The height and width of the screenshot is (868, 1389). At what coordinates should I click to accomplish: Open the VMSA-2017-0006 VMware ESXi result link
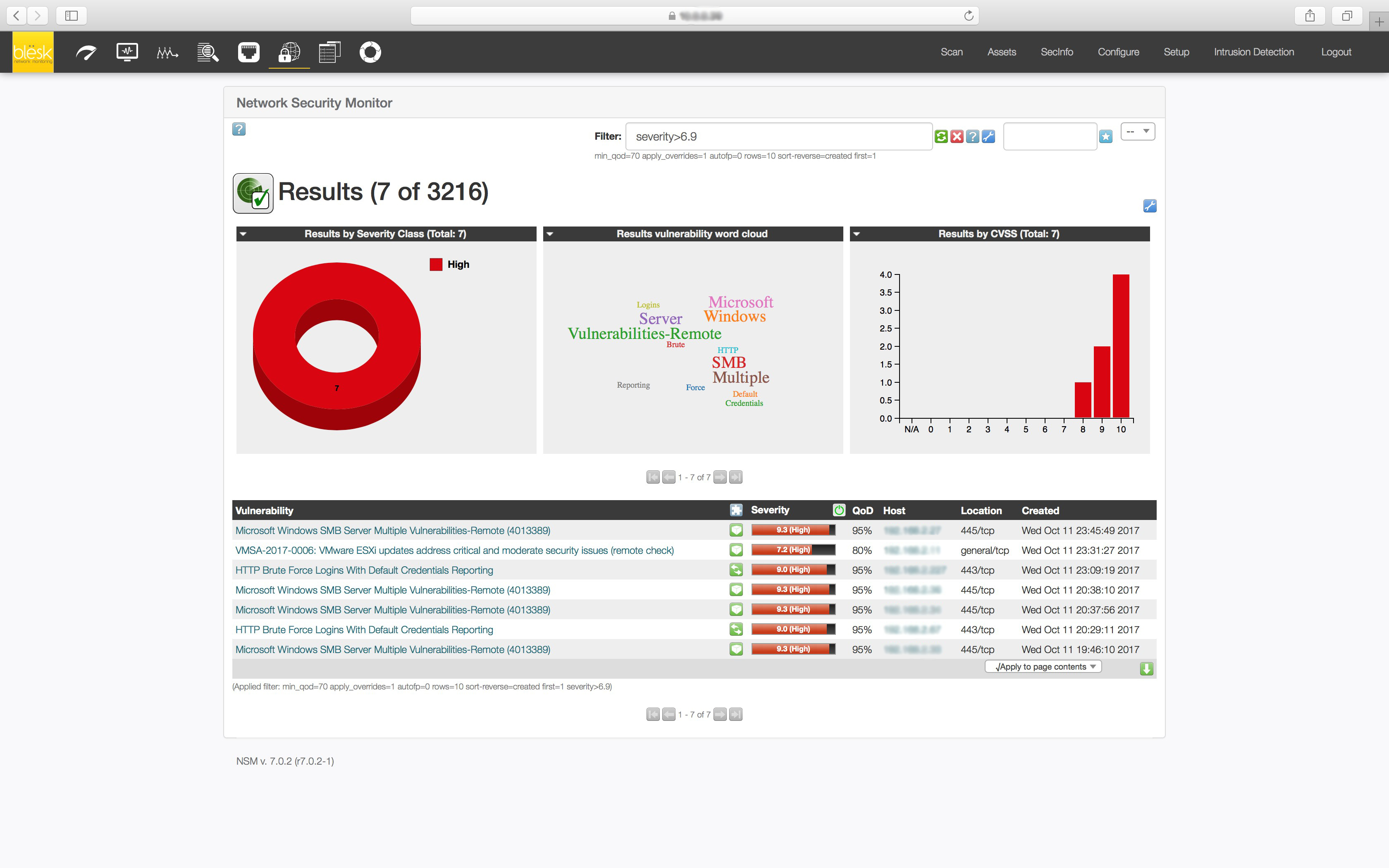click(x=454, y=550)
